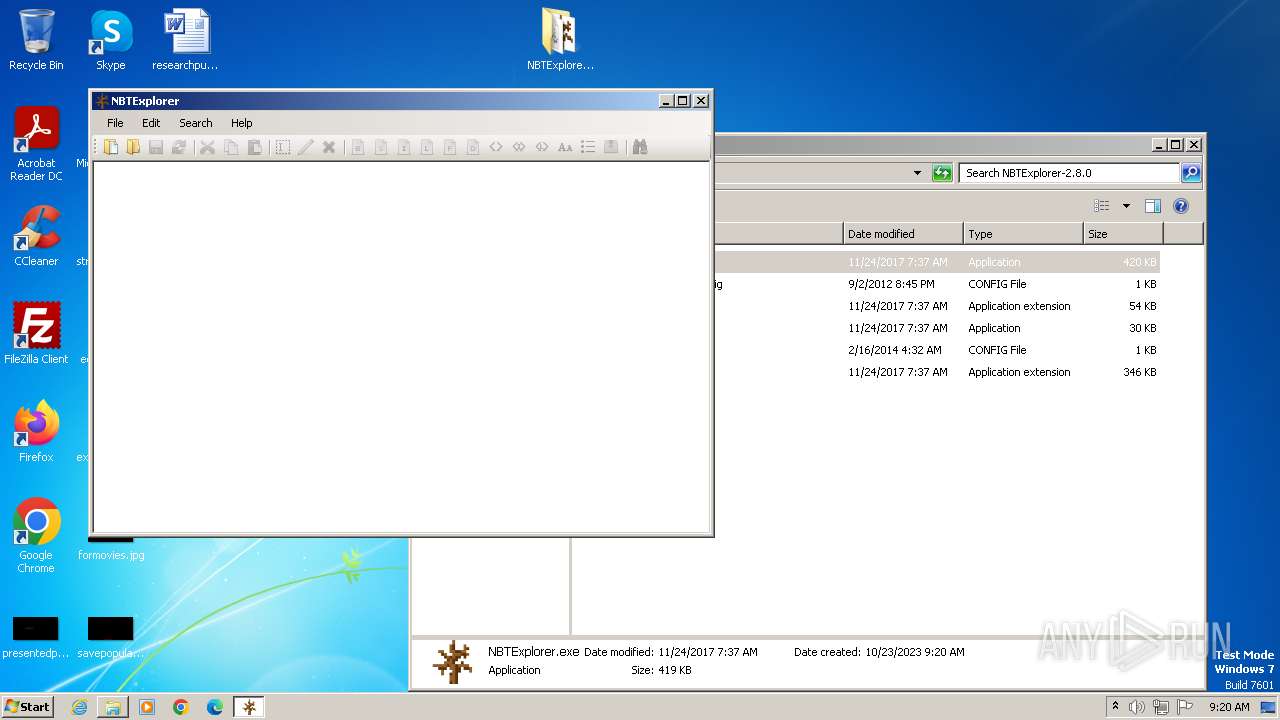This screenshot has width=1280, height=720.
Task: Click the Add Long Array Tag icon
Action: pyautogui.click(x=542, y=147)
